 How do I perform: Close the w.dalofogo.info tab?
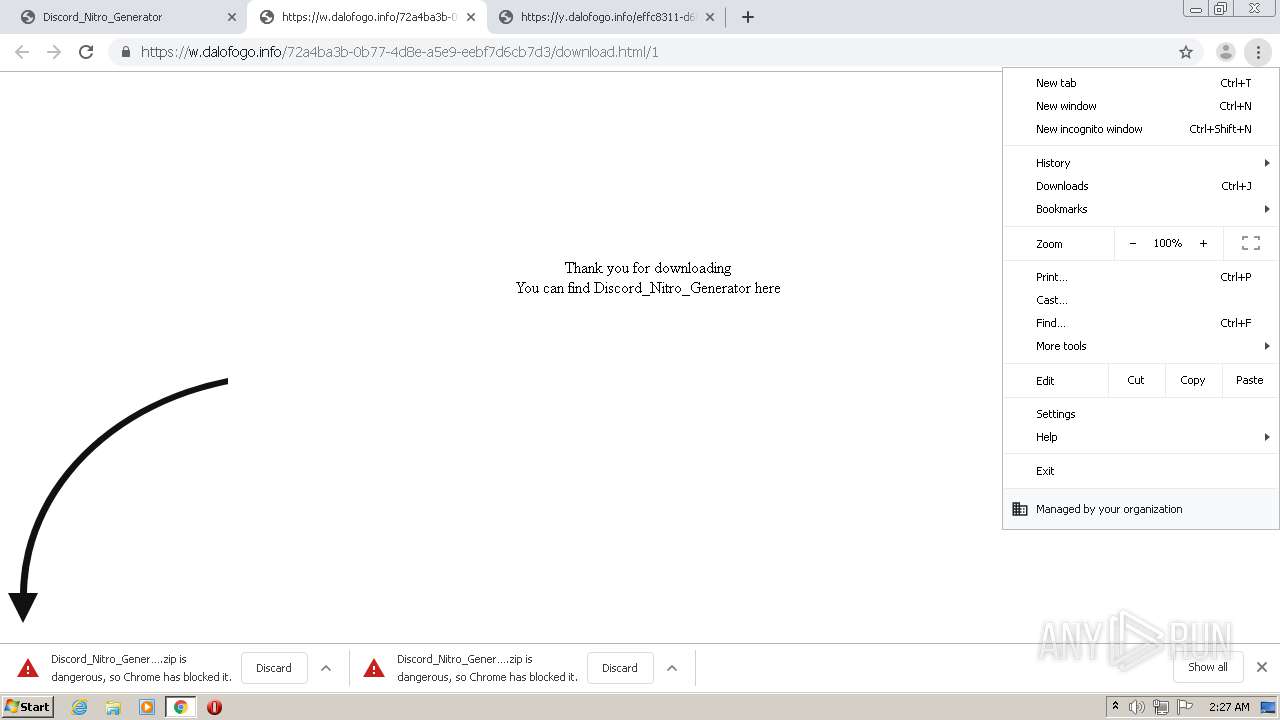pyautogui.click(x=470, y=17)
